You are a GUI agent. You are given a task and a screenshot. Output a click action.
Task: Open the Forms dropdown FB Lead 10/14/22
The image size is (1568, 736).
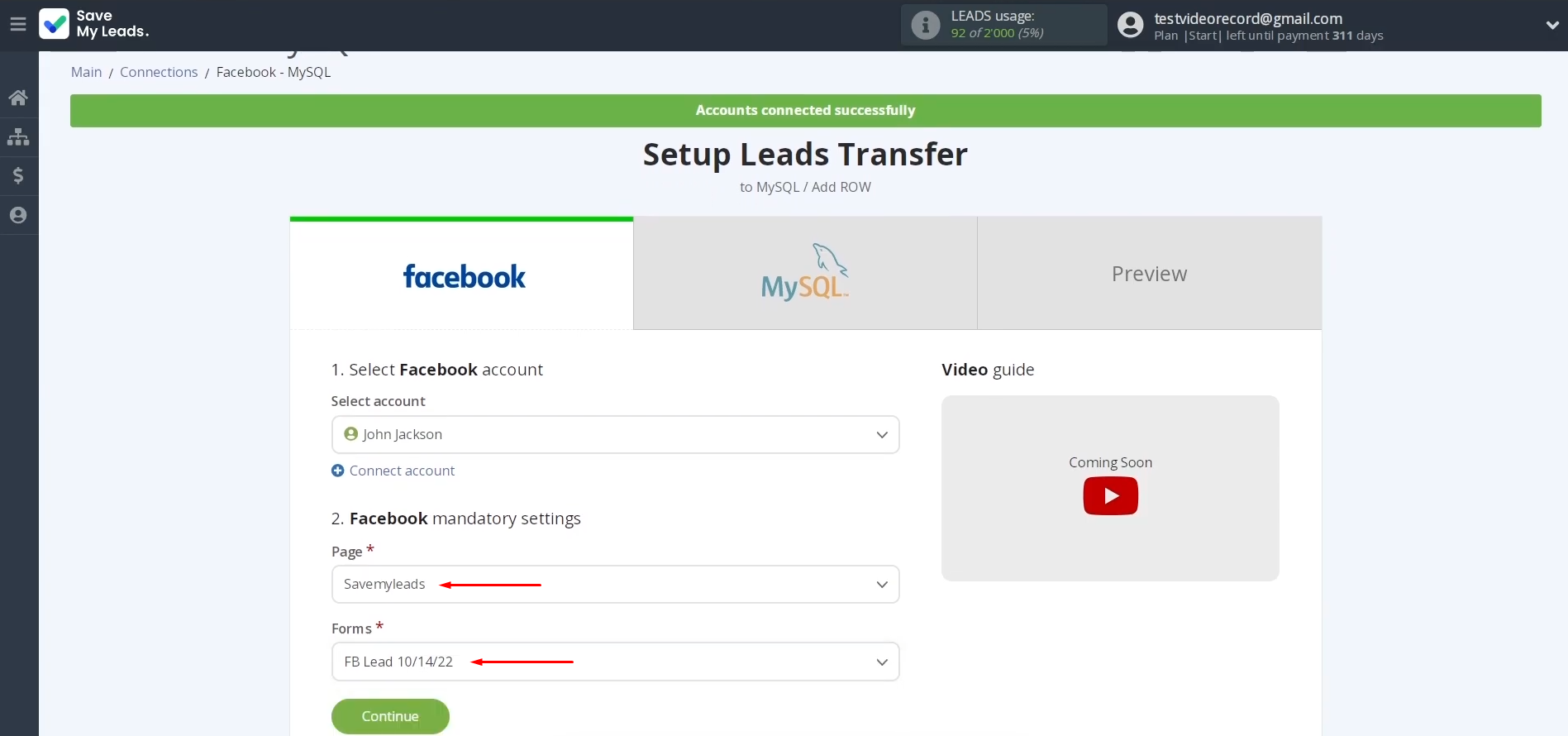[615, 662]
